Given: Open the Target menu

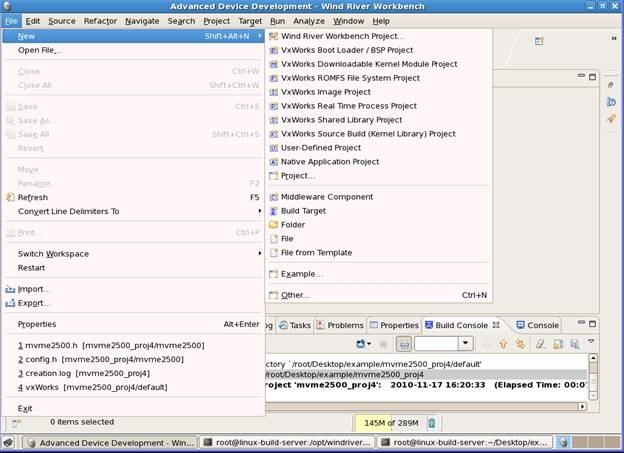Looking at the screenshot, I should (250, 21).
